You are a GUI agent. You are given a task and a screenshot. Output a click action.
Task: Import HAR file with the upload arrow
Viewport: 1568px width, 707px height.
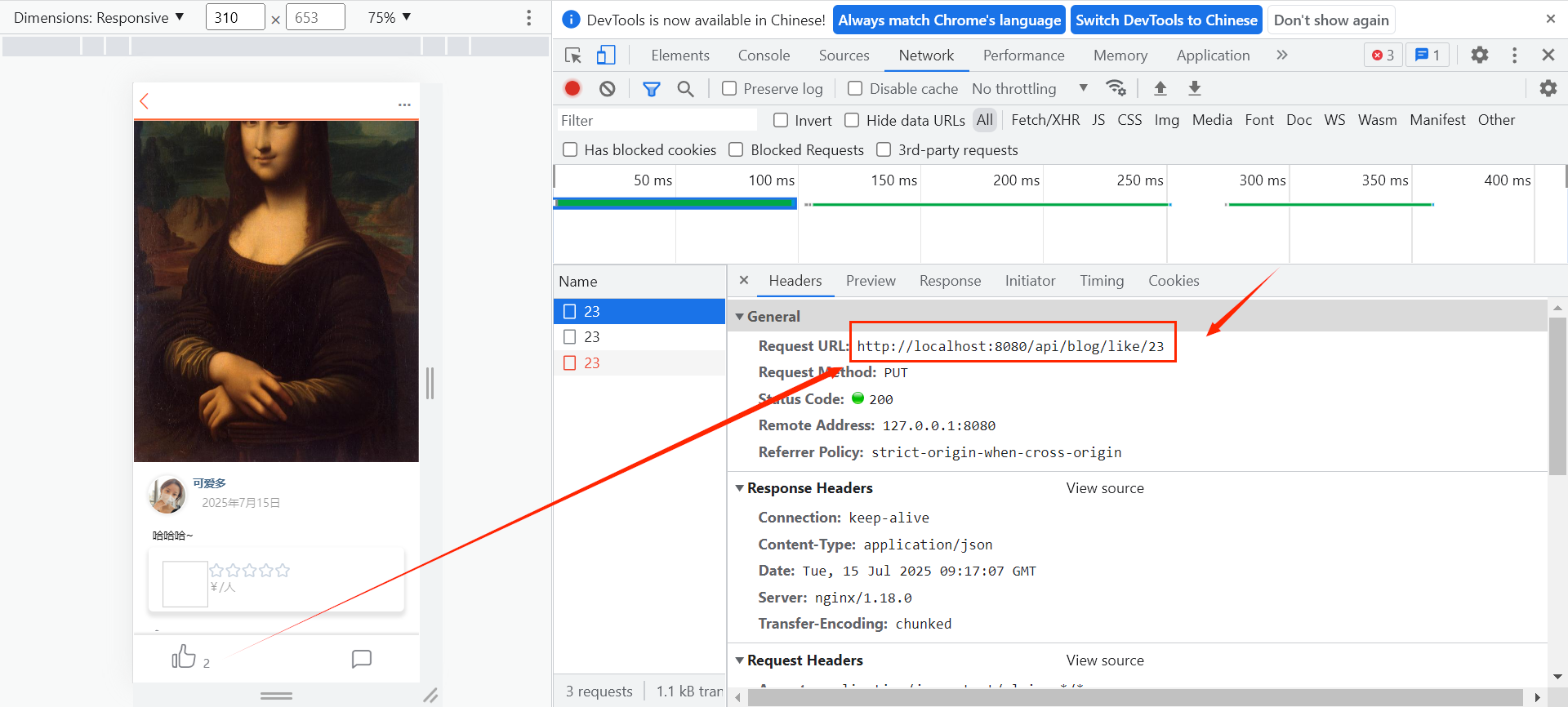(1160, 88)
